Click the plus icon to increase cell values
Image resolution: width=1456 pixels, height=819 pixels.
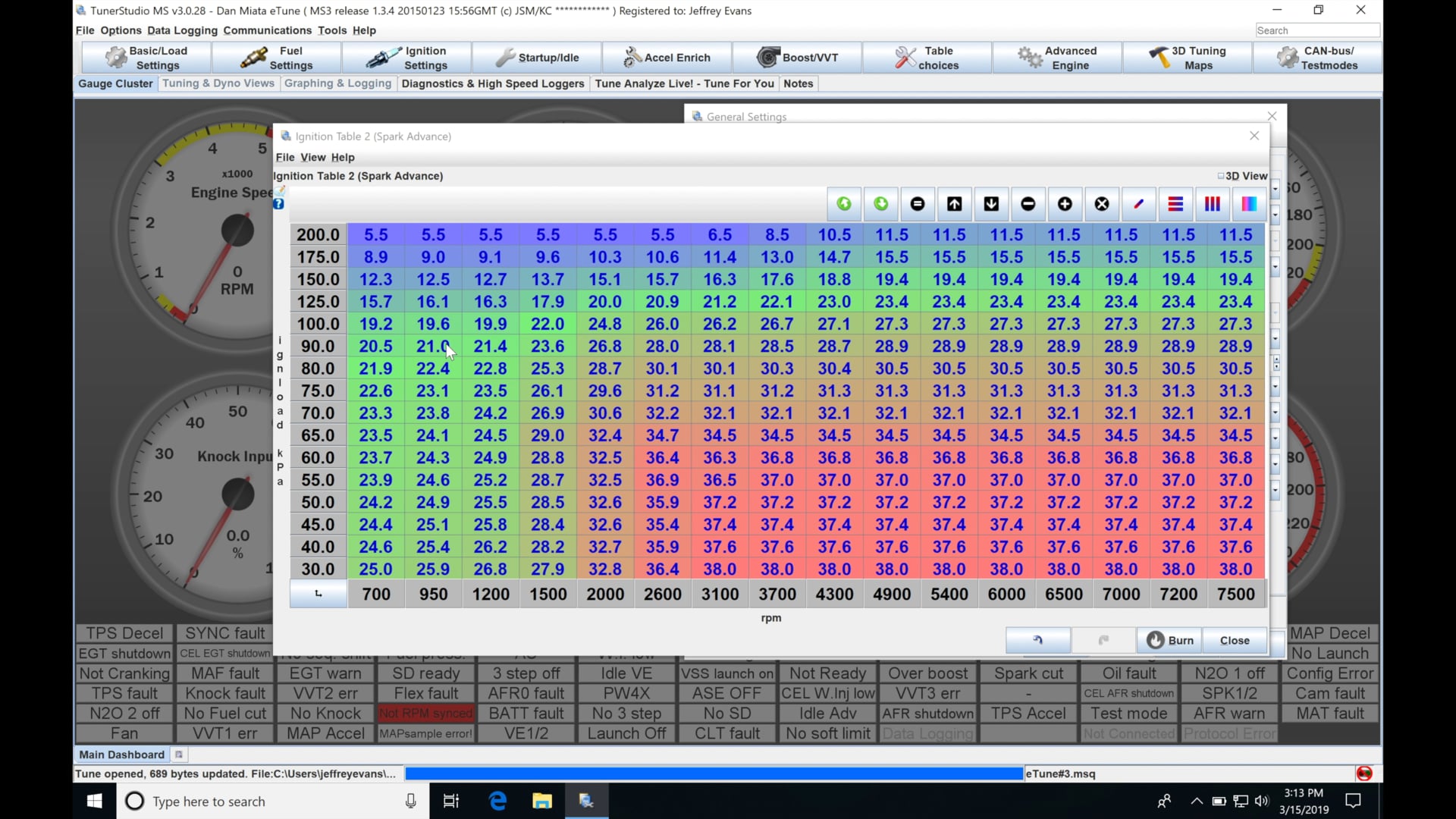pos(1065,203)
